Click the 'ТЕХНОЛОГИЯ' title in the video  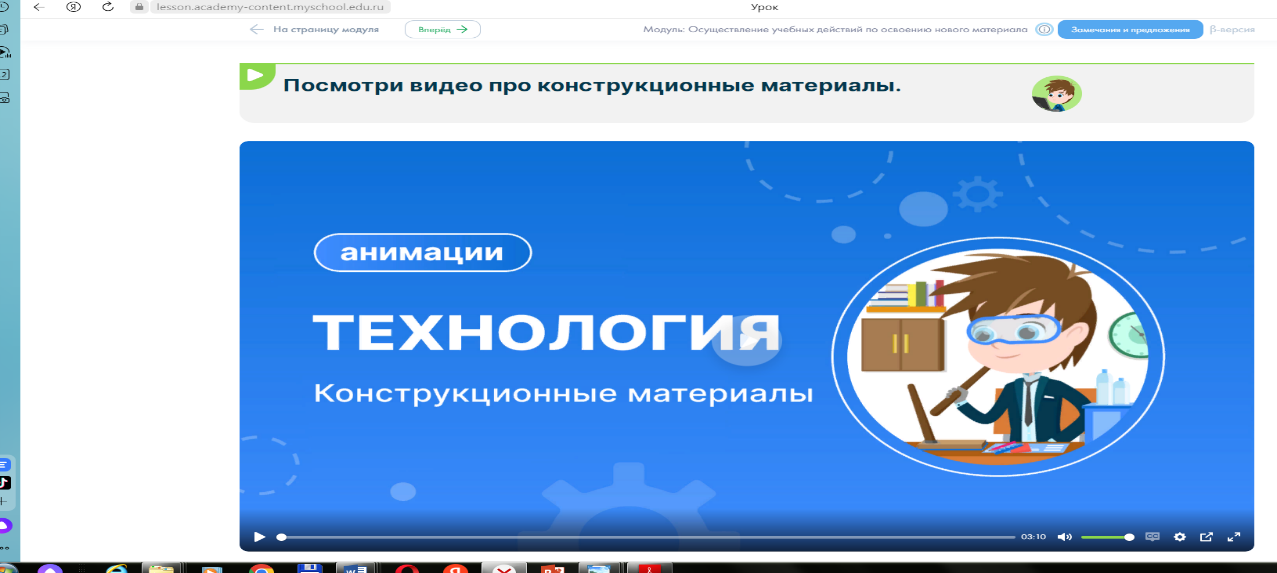click(545, 331)
